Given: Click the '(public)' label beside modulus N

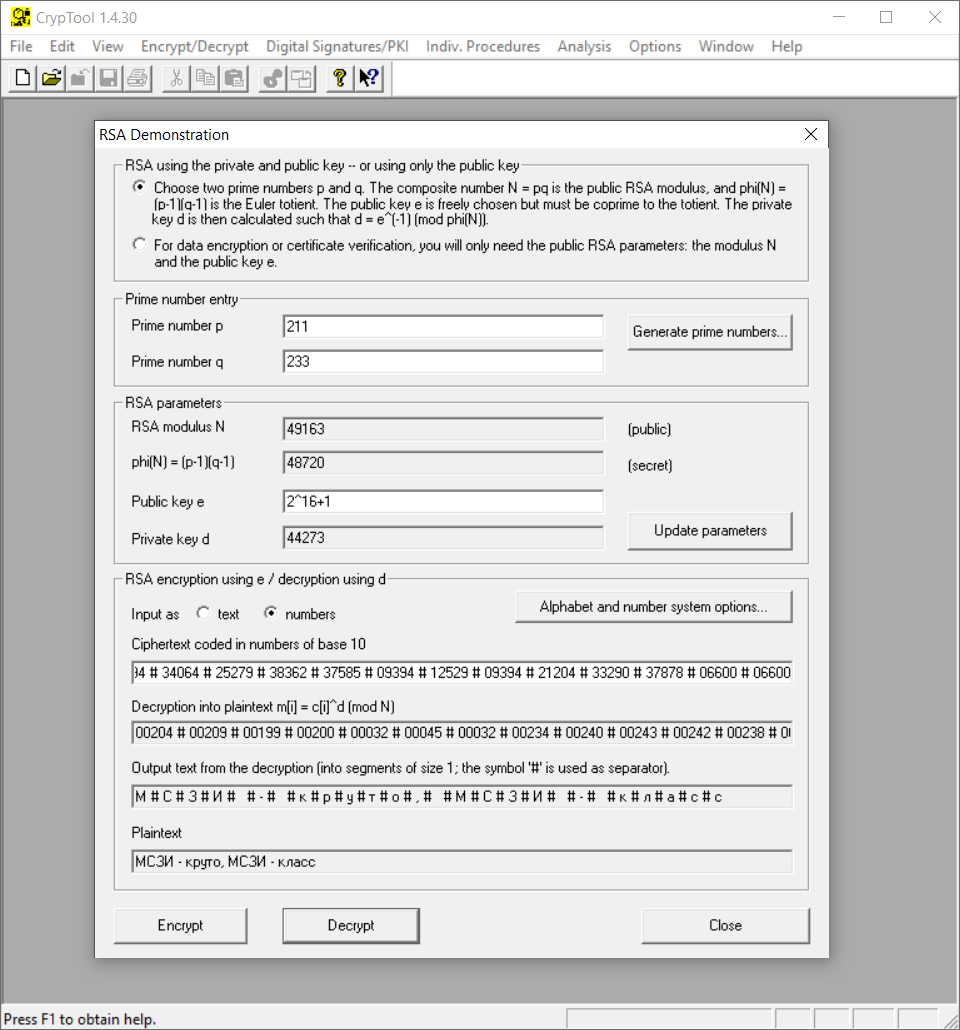Looking at the screenshot, I should pos(649,430).
